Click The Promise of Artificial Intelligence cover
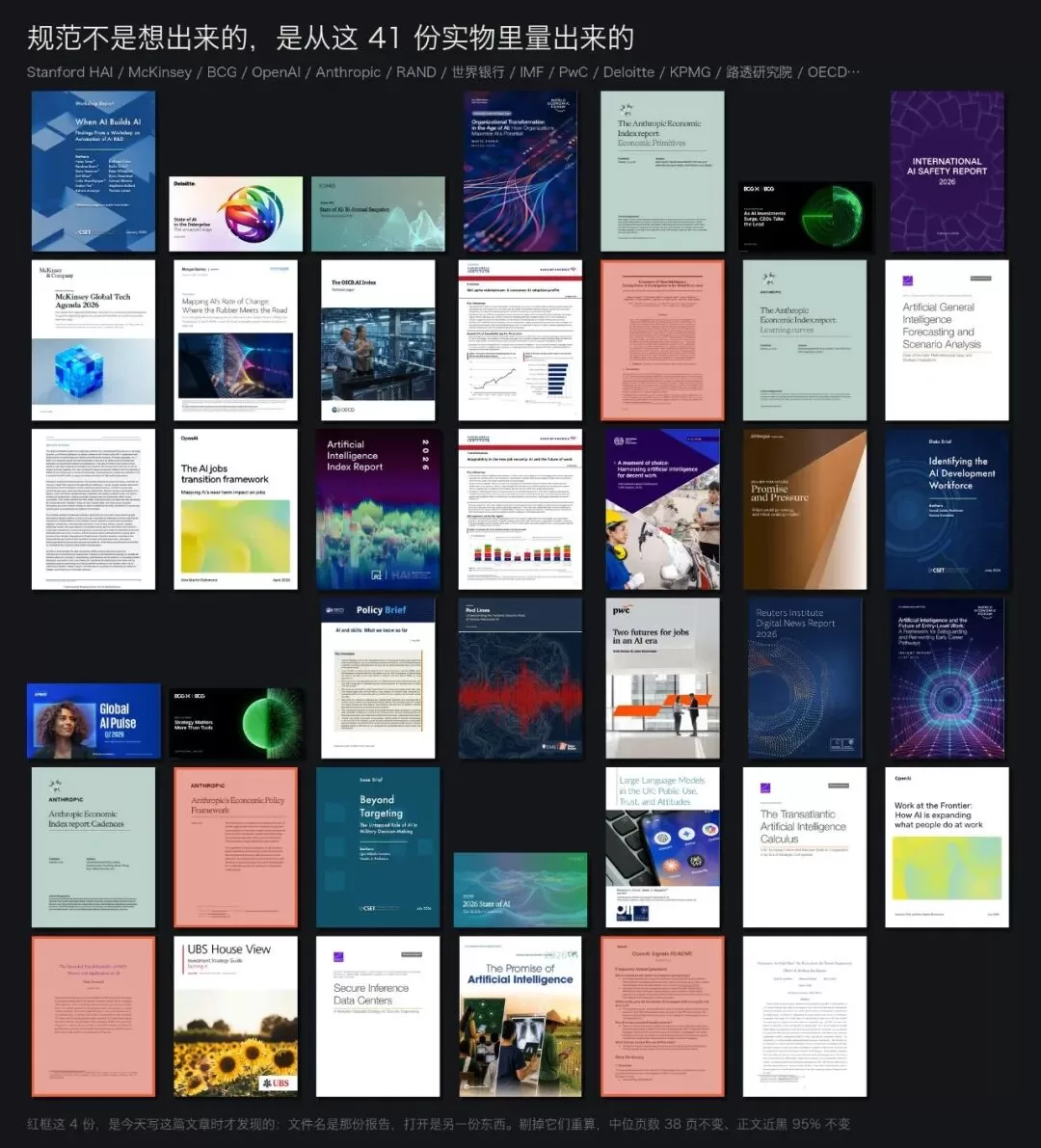Image resolution: width=1041 pixels, height=1148 pixels. [x=520, y=1017]
